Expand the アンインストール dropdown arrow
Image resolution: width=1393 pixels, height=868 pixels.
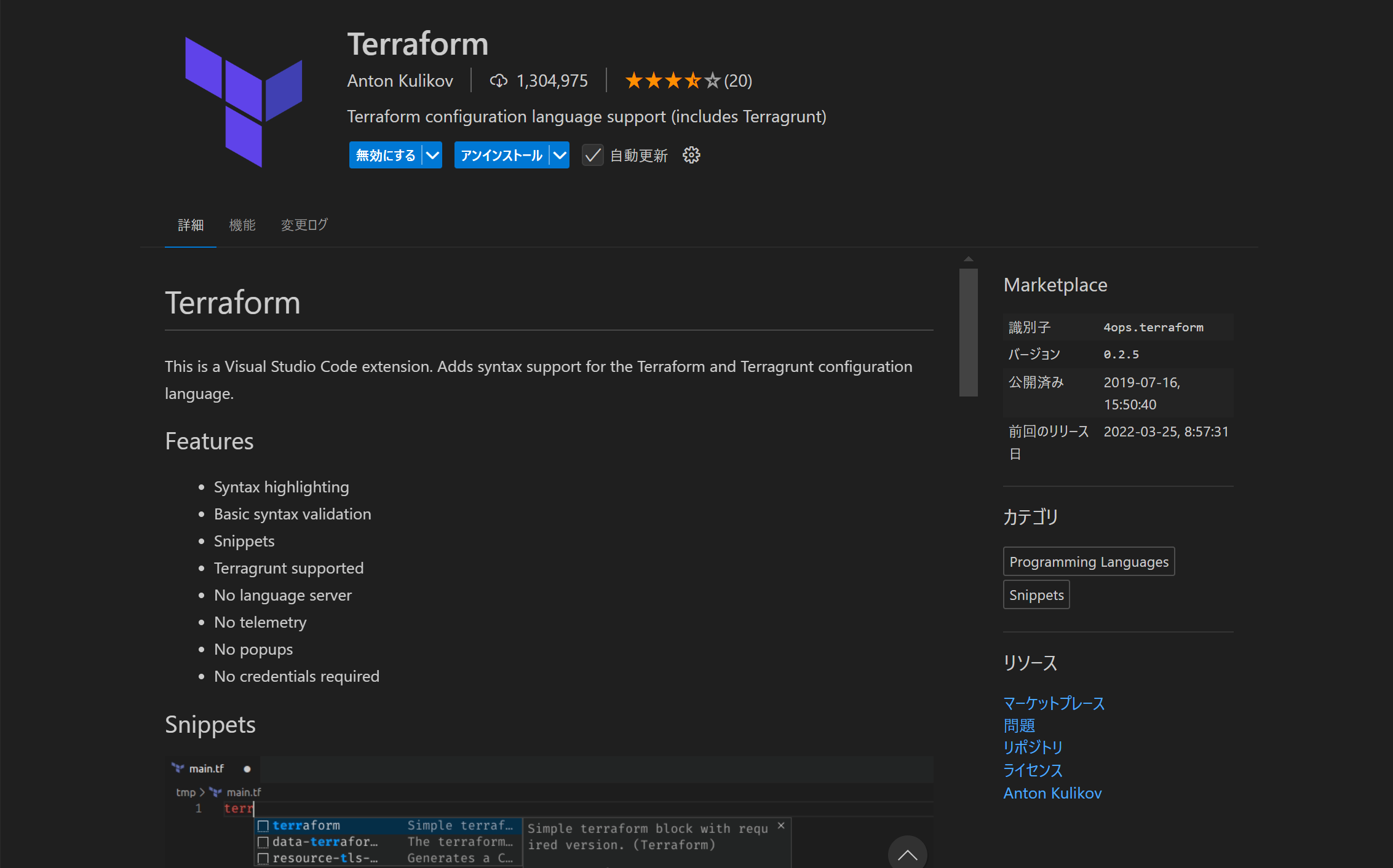pos(560,156)
